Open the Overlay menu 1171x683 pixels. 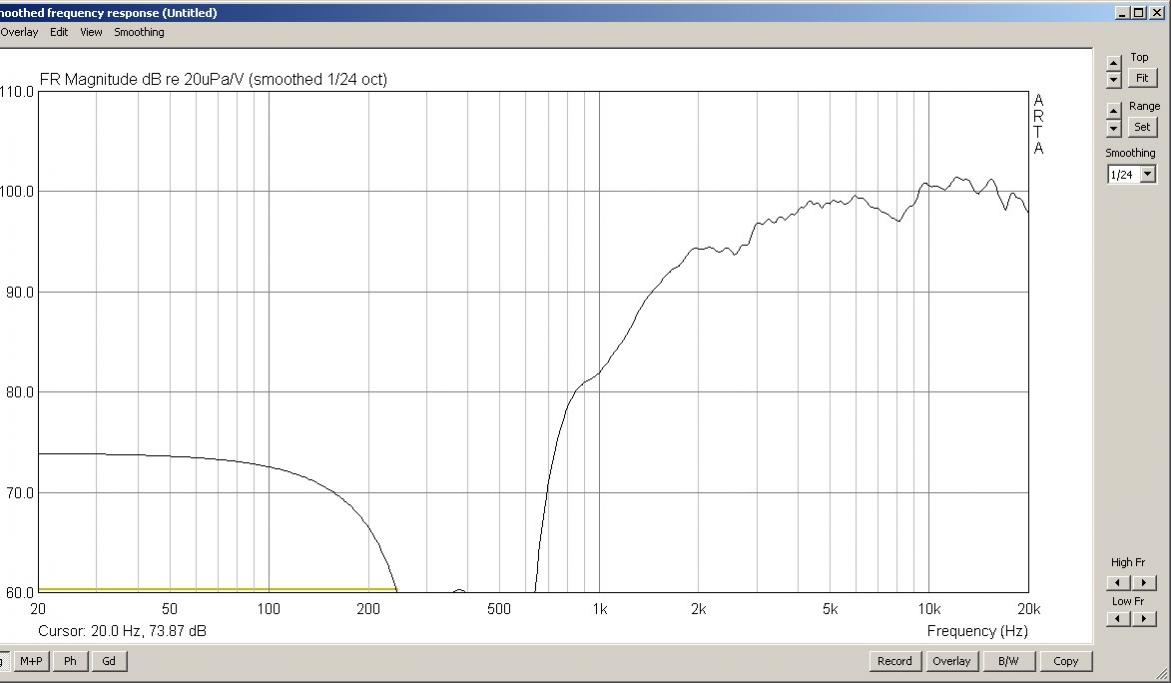19,32
